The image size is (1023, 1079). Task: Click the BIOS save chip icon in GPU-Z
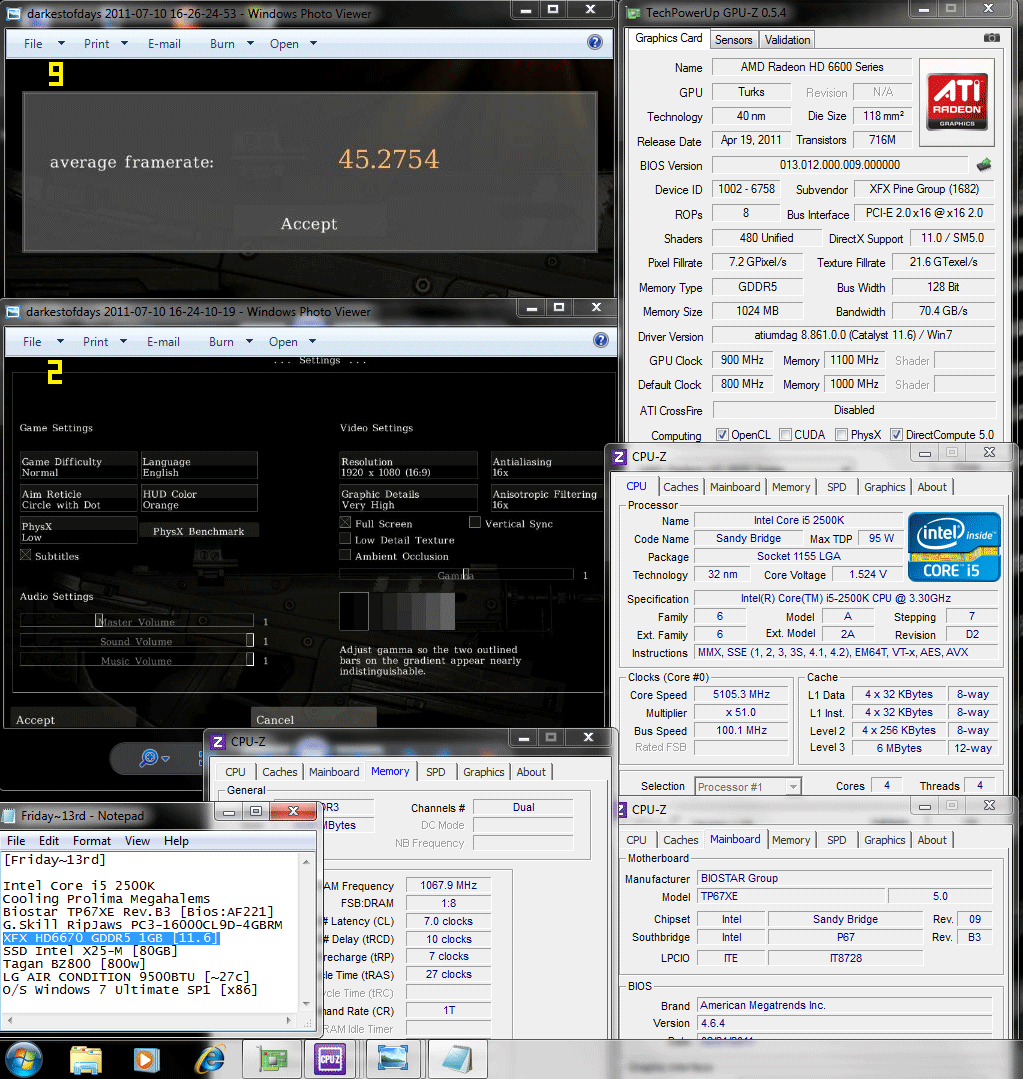[984, 164]
